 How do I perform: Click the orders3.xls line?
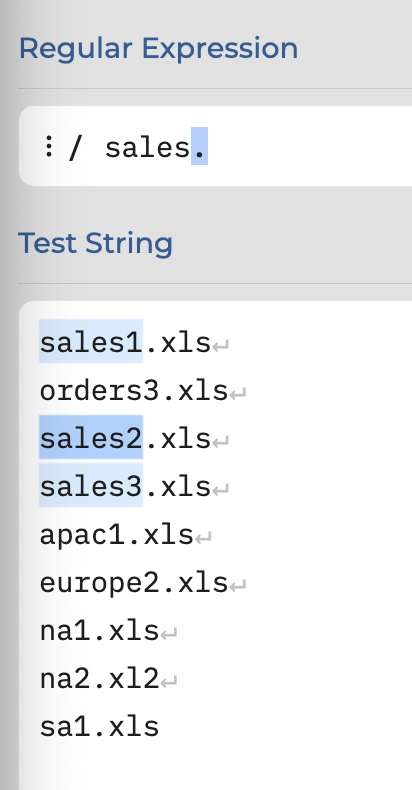click(x=134, y=391)
